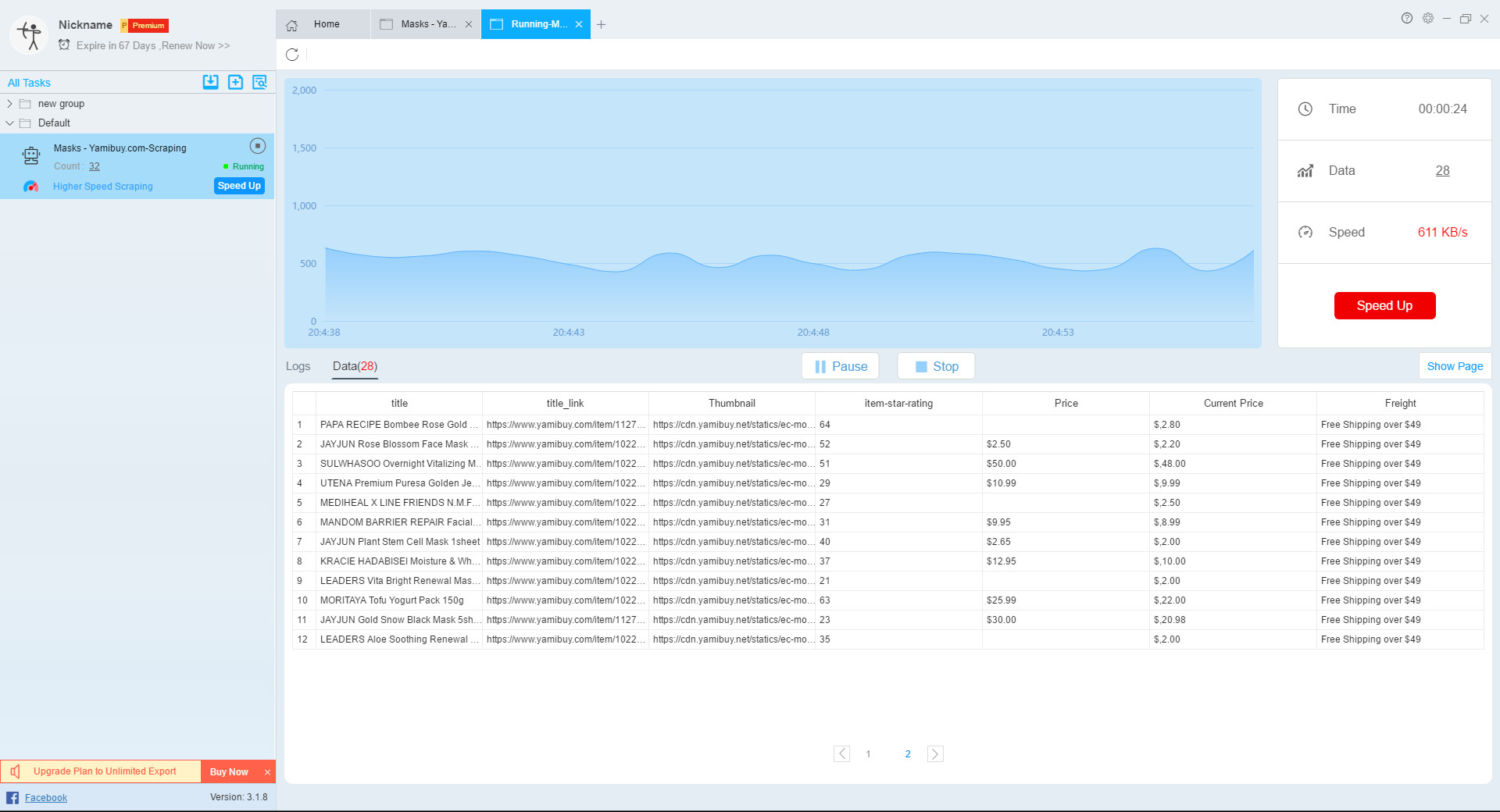
Task: Click the robot icon of Masks task
Action: [31, 155]
